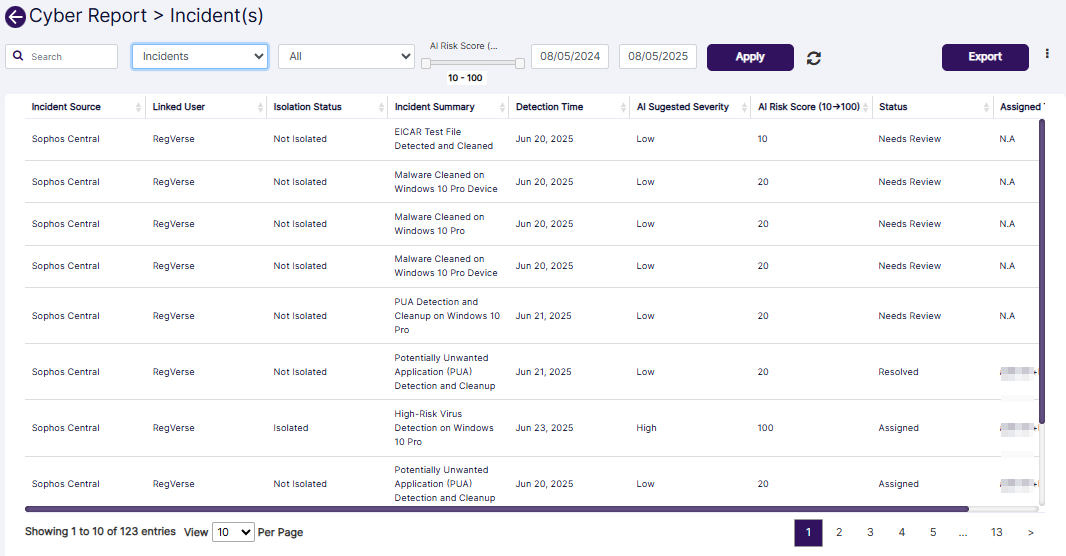Open the three-dot more options menu

coord(1047,54)
